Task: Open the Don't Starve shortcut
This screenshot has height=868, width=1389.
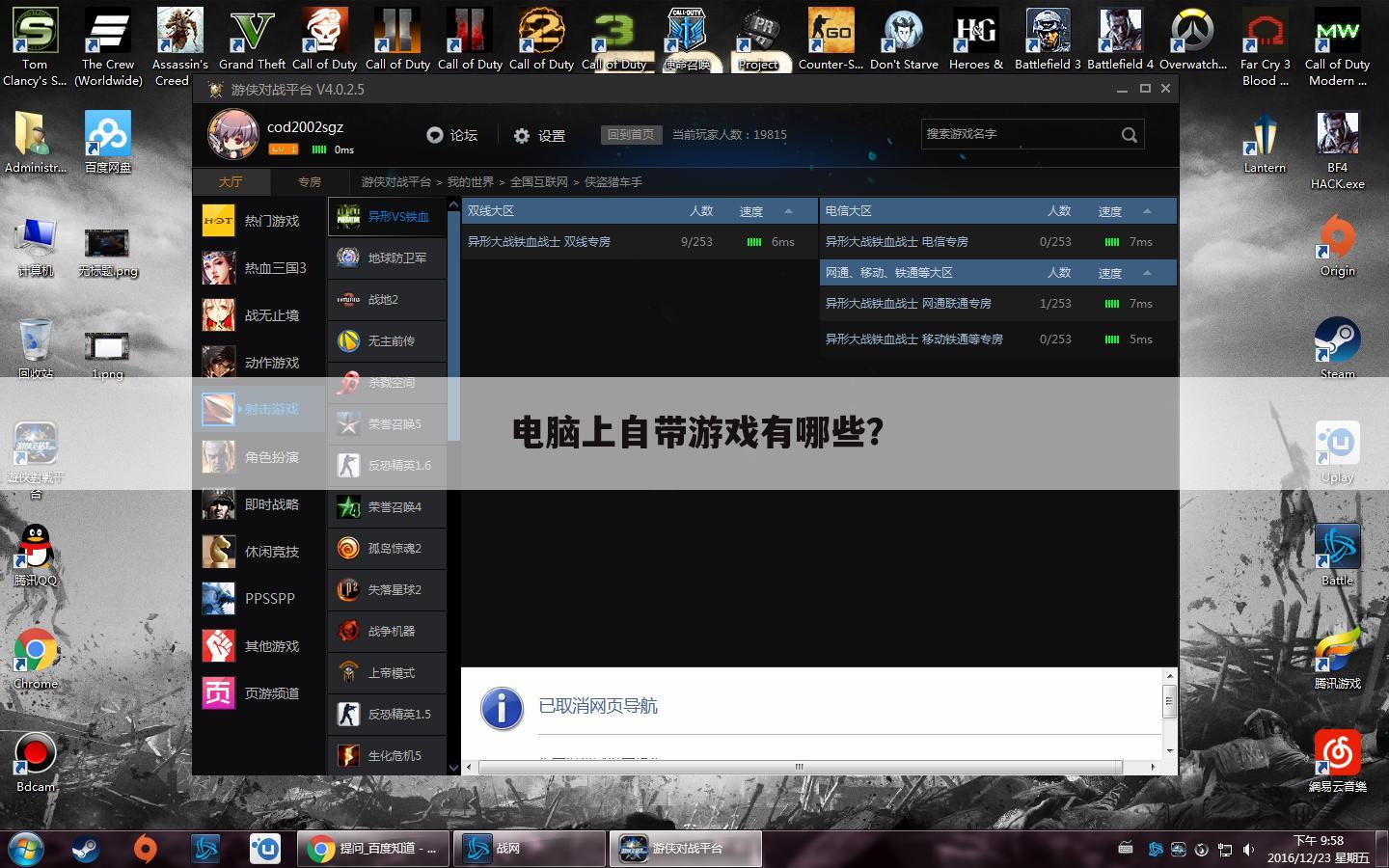Action: pos(904,41)
